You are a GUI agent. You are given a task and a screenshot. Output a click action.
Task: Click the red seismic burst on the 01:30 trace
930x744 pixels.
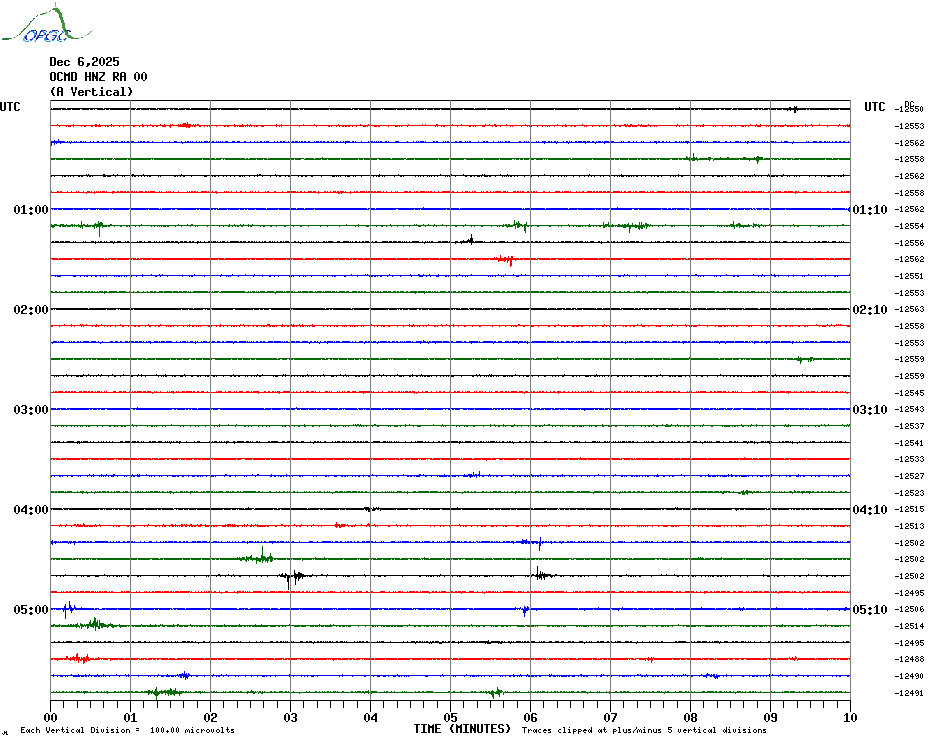click(x=506, y=260)
